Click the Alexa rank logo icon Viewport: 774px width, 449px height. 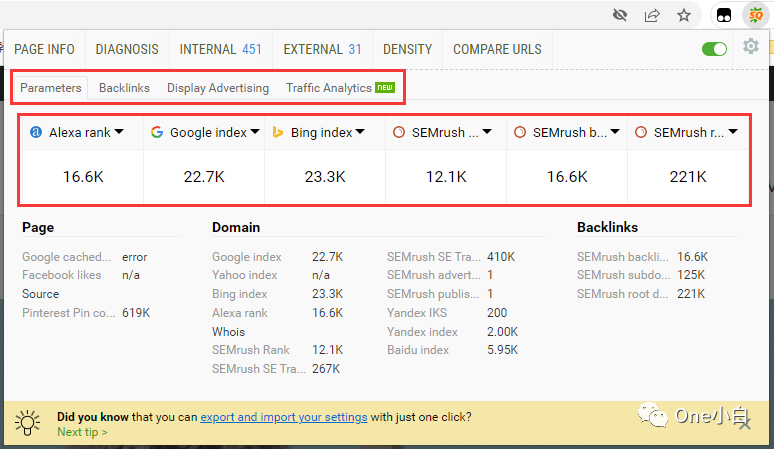point(36,132)
